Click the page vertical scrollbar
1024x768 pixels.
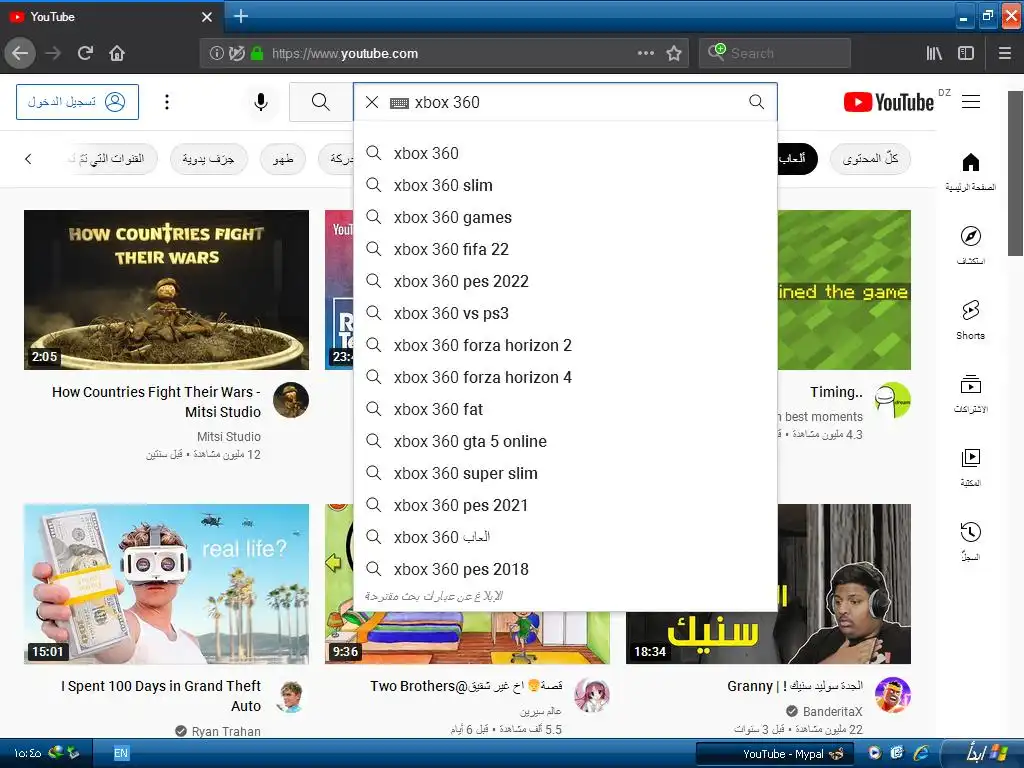(1016, 174)
